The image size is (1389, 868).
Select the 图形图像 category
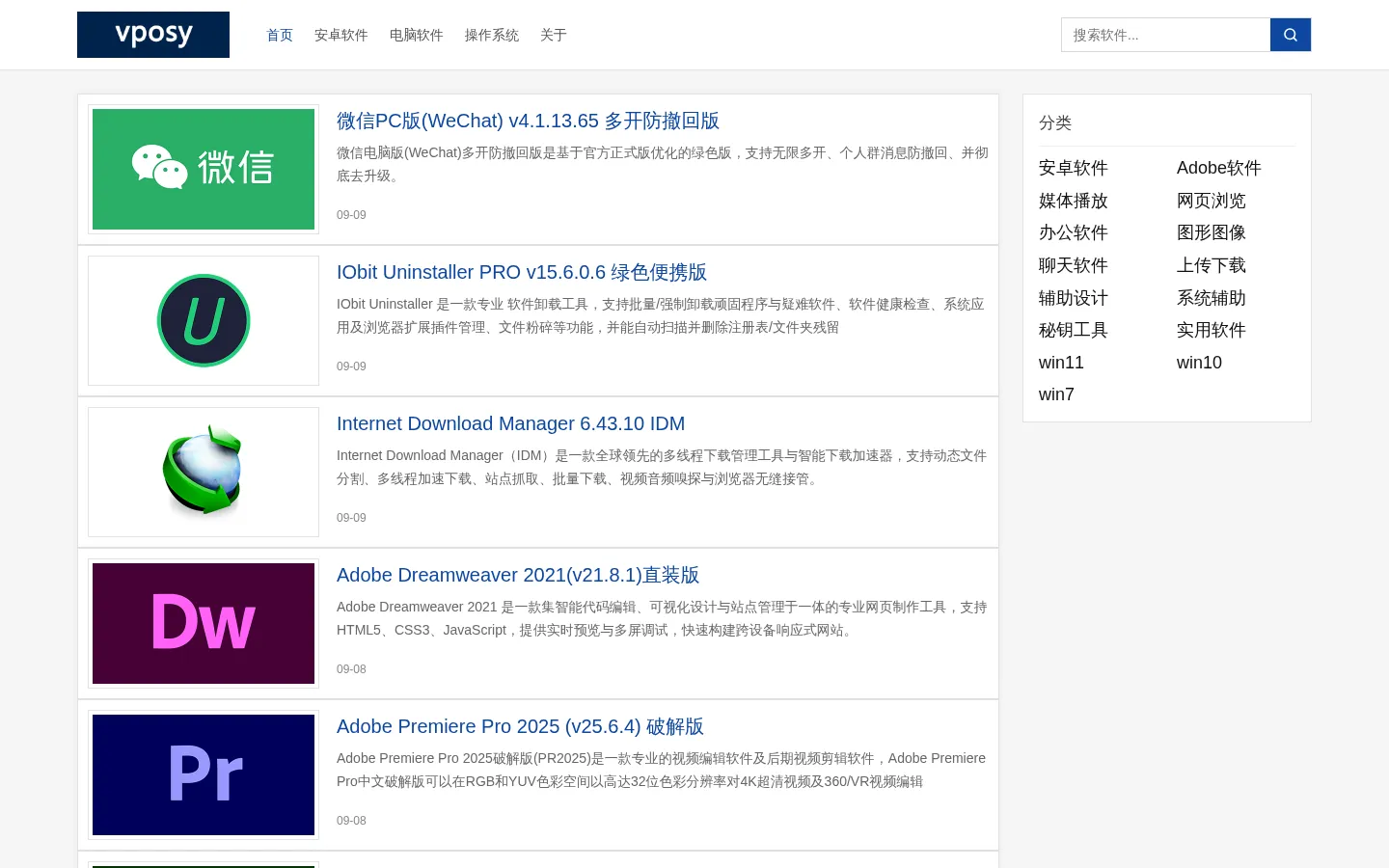pyautogui.click(x=1212, y=232)
